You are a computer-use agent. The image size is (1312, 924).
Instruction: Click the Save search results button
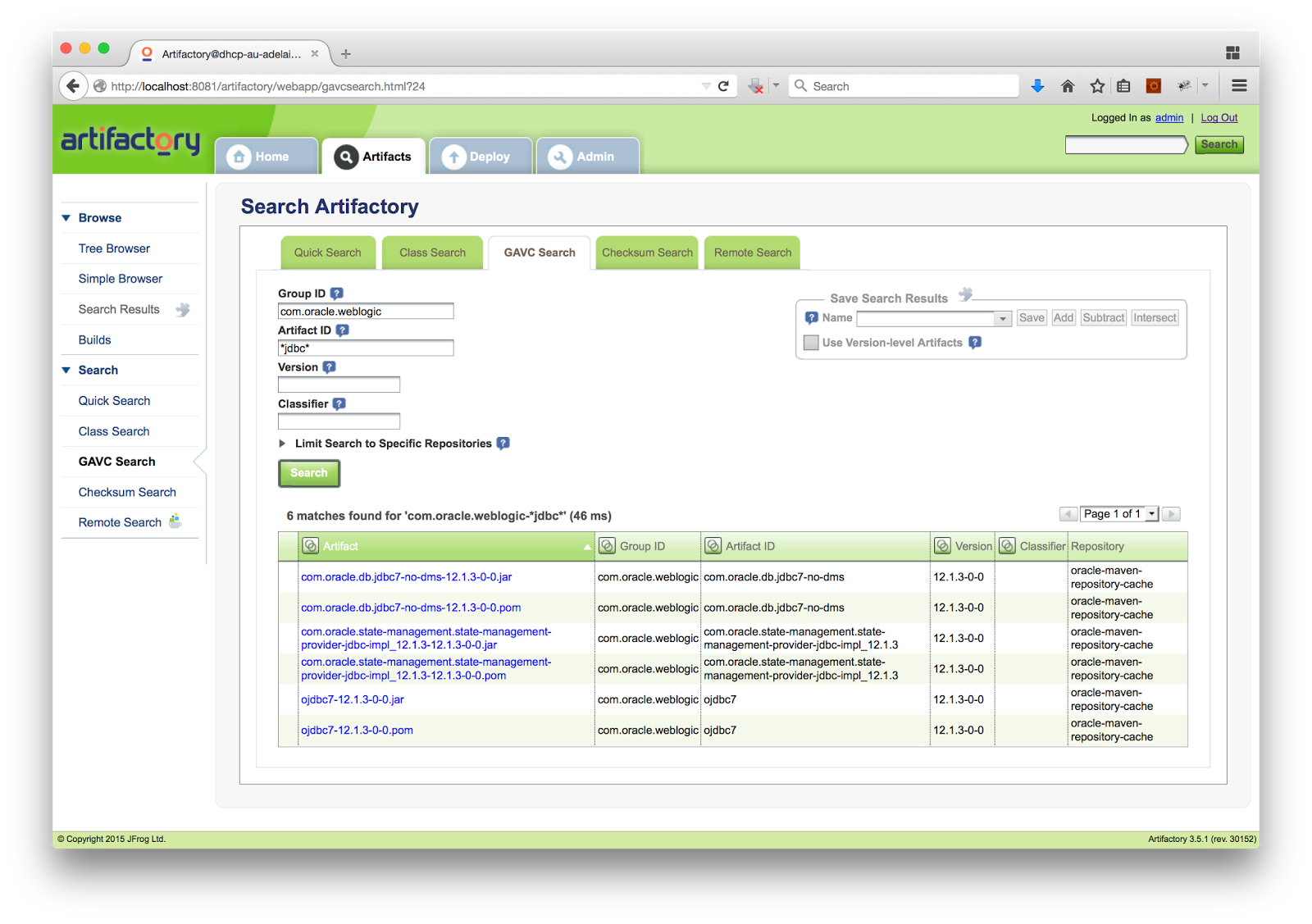tap(1032, 318)
